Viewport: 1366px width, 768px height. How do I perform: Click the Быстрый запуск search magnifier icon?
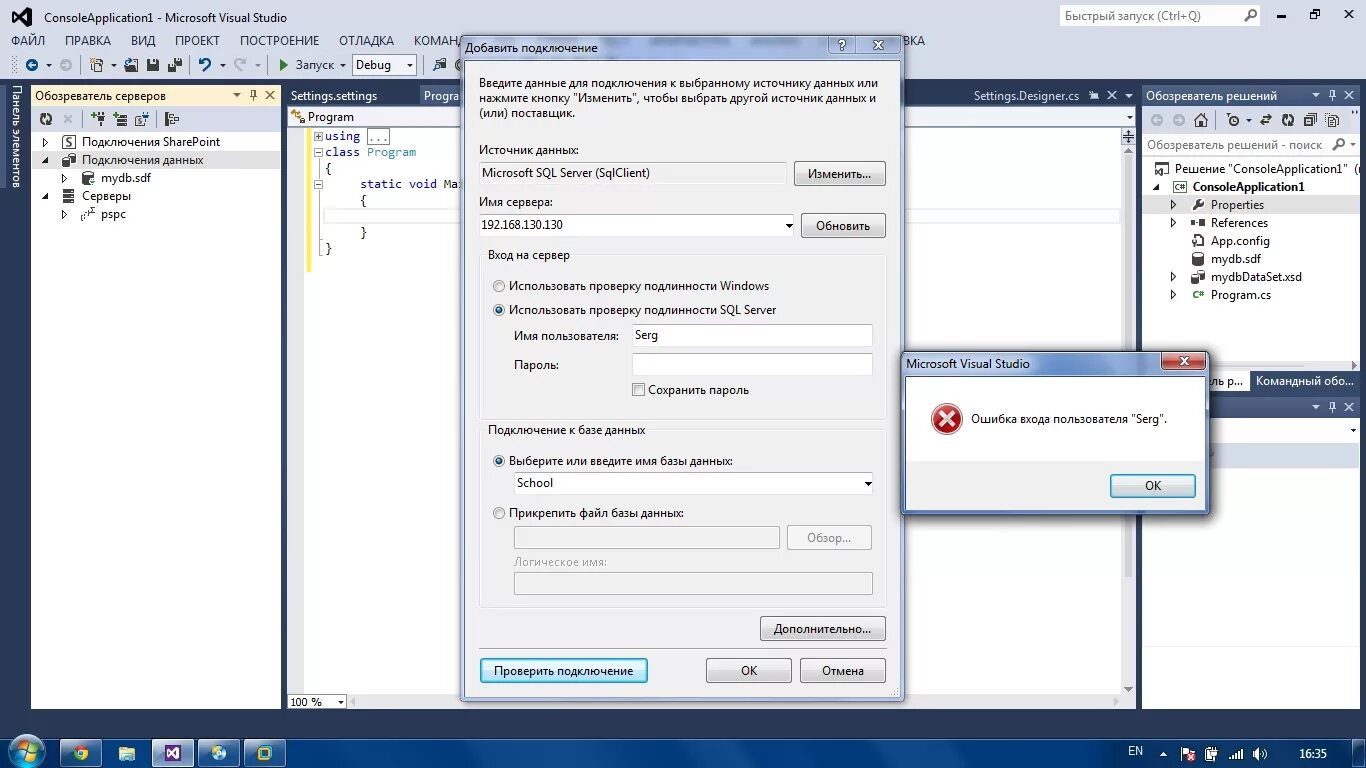pyautogui.click(x=1250, y=16)
